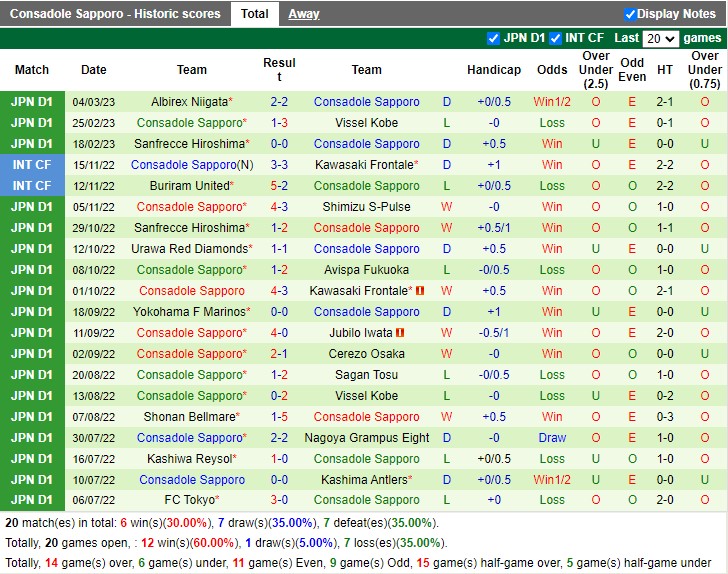Click Draw odds result on Nagoya Grampus row
728x574 pixels.
552,438
